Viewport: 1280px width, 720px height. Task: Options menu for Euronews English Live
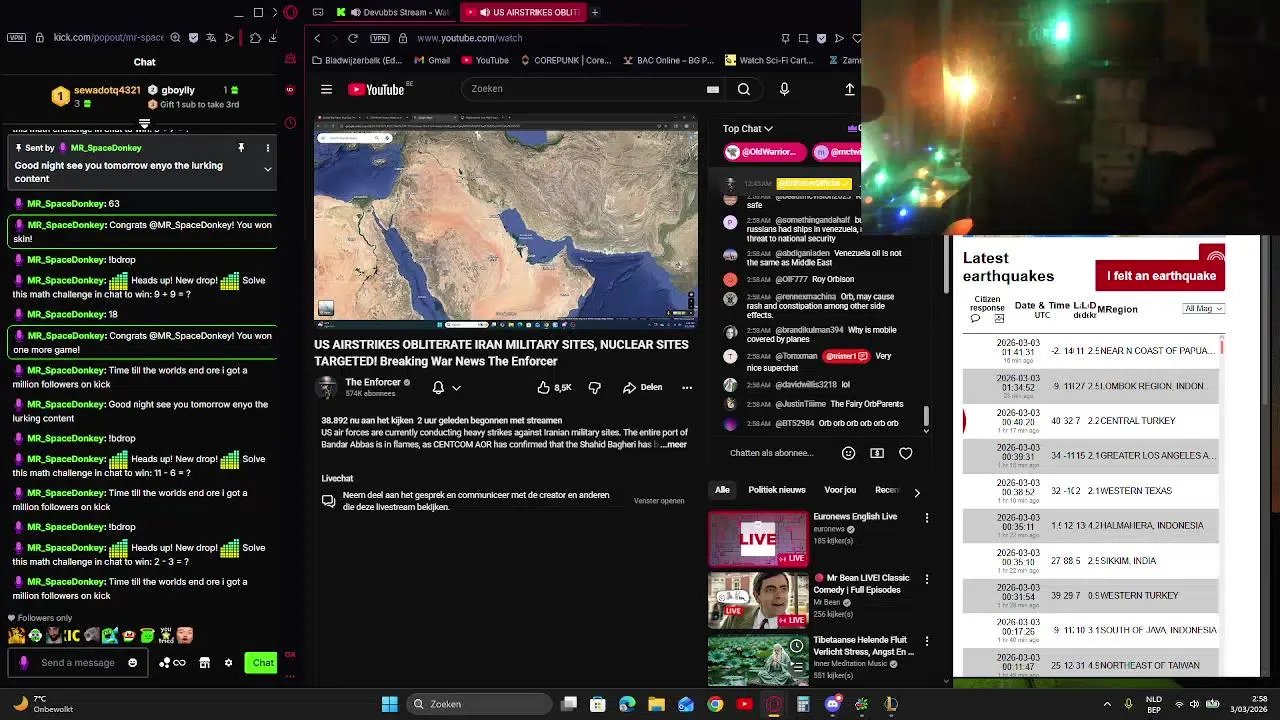point(926,518)
